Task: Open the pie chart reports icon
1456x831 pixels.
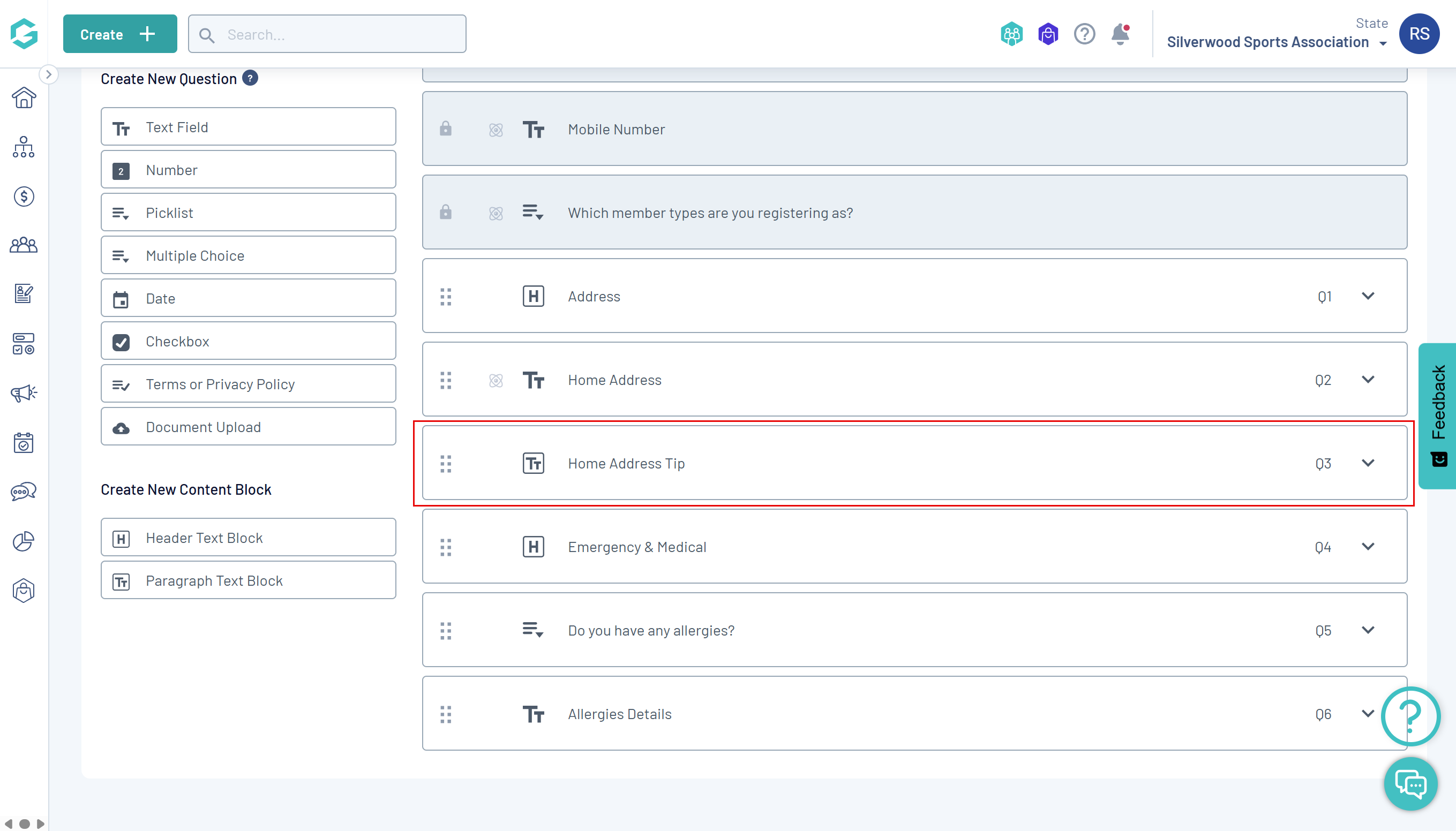Action: [x=24, y=541]
